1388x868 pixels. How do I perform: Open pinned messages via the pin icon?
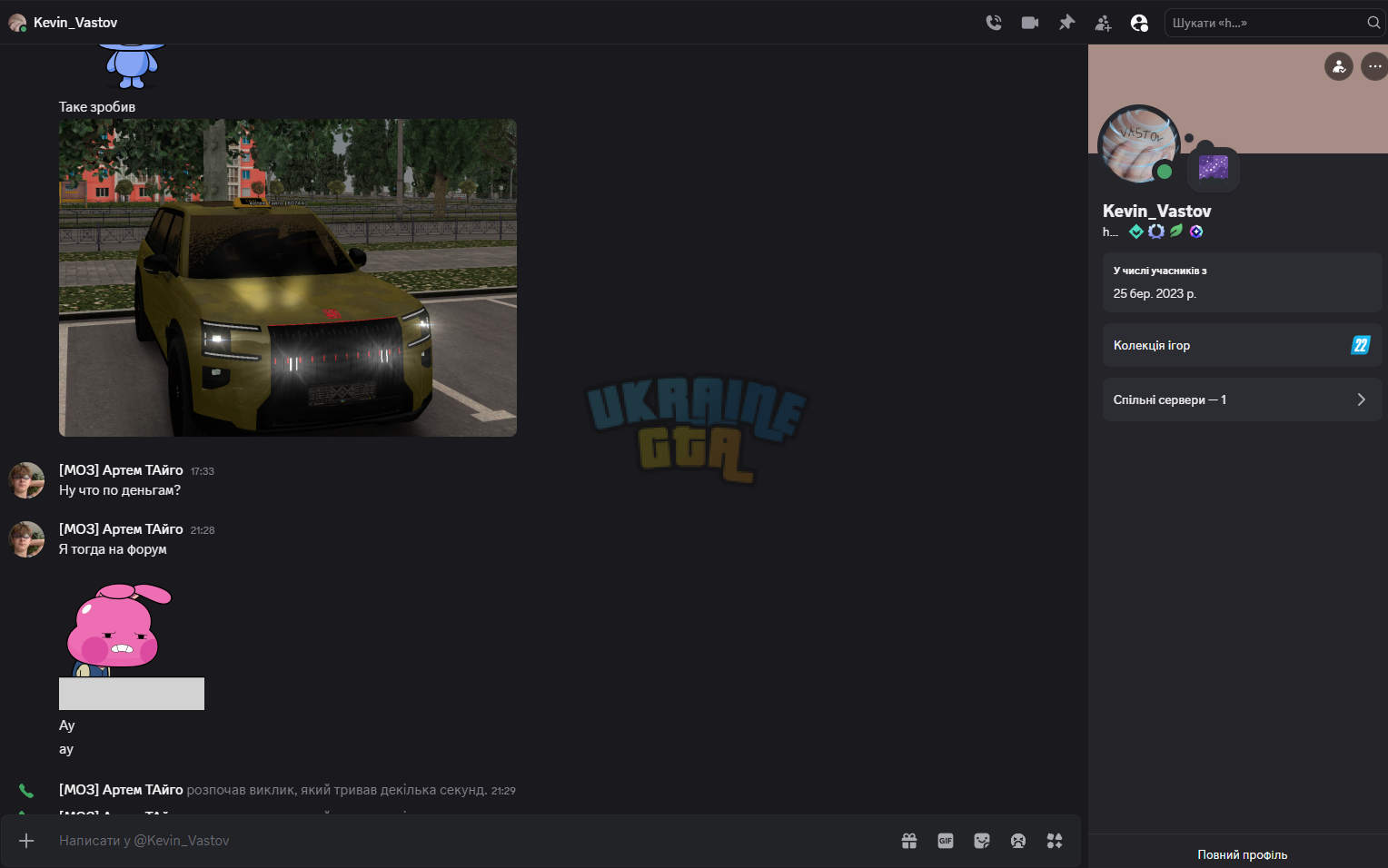coord(1066,23)
